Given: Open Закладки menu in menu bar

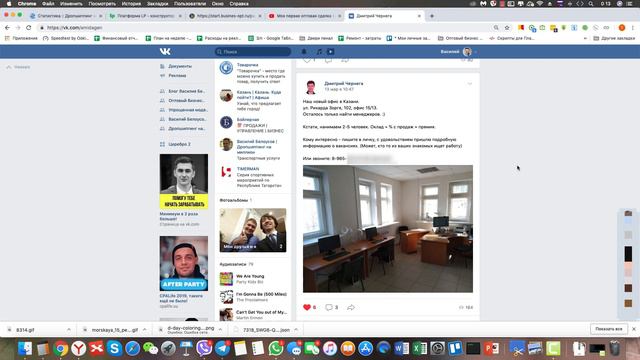Looking at the screenshot, I should [x=158, y=4].
